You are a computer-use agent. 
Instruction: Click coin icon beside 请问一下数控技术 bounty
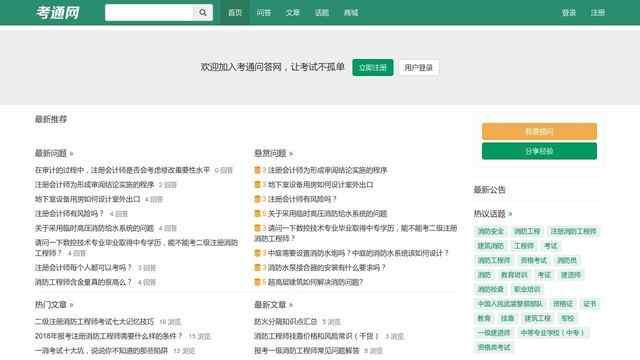(x=258, y=228)
